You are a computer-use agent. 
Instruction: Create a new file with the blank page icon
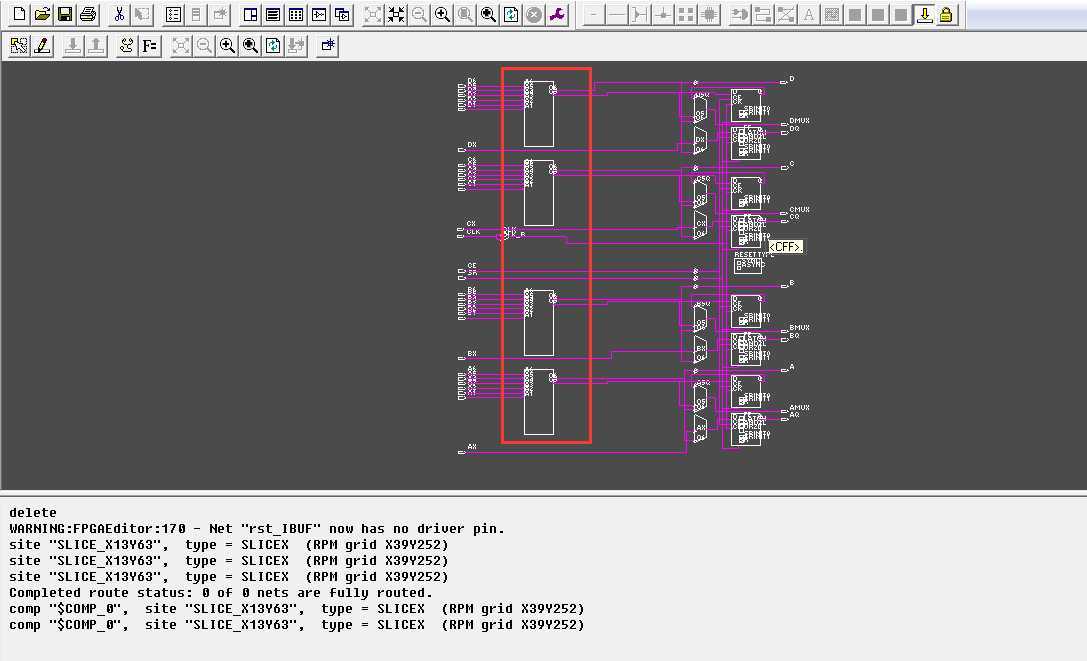click(19, 14)
